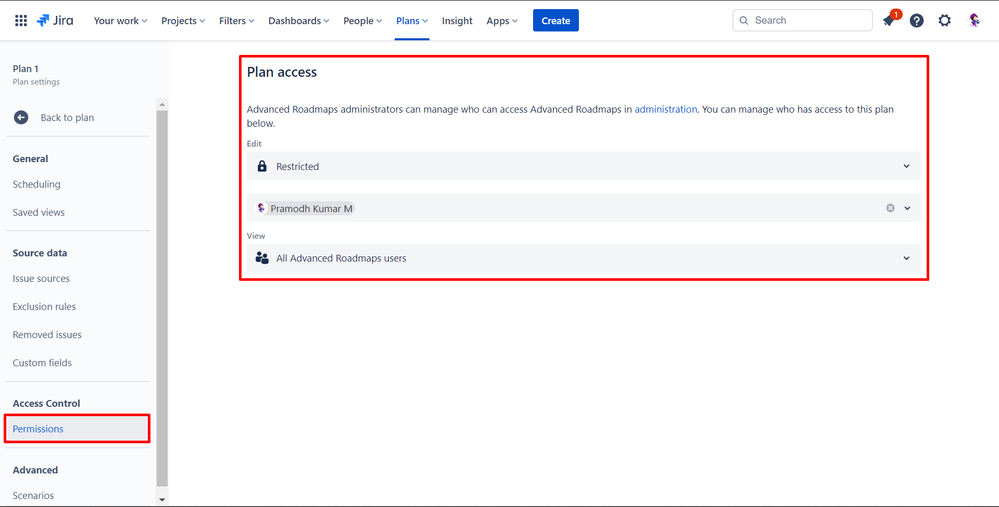Image resolution: width=999 pixels, height=507 pixels.
Task: Open the Your work menu
Action: coord(120,20)
